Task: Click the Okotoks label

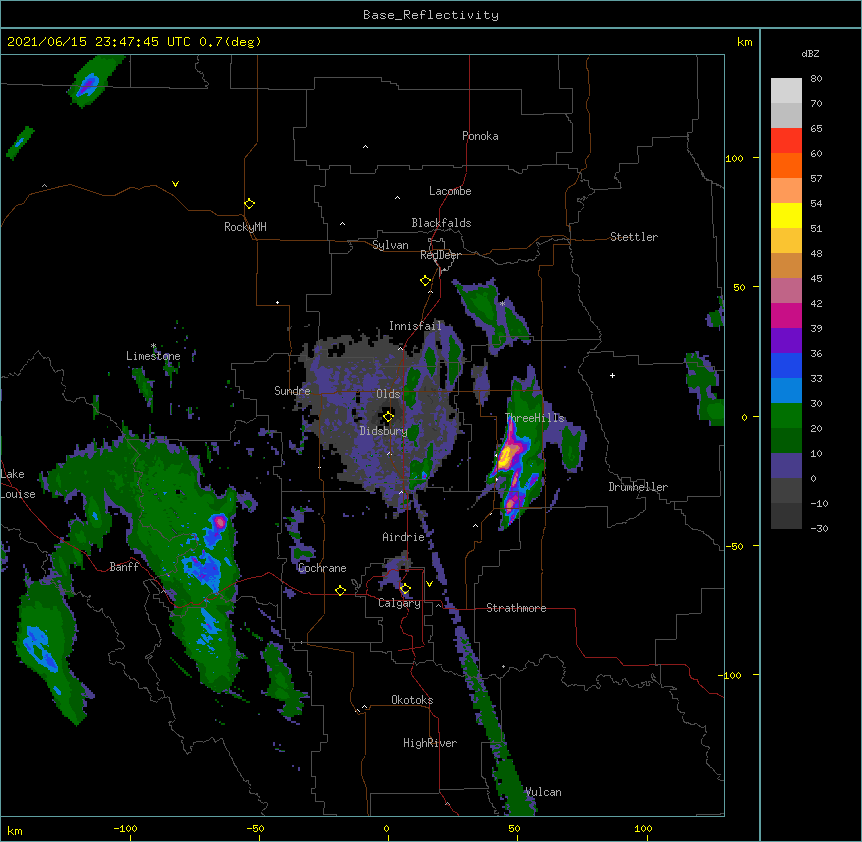Action: tap(412, 700)
